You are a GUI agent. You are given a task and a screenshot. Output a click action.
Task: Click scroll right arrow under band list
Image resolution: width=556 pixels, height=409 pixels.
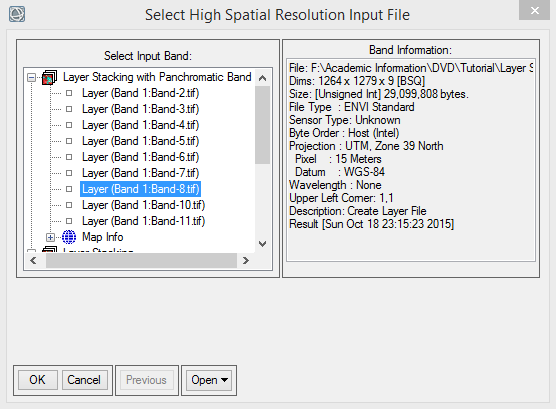(x=245, y=261)
